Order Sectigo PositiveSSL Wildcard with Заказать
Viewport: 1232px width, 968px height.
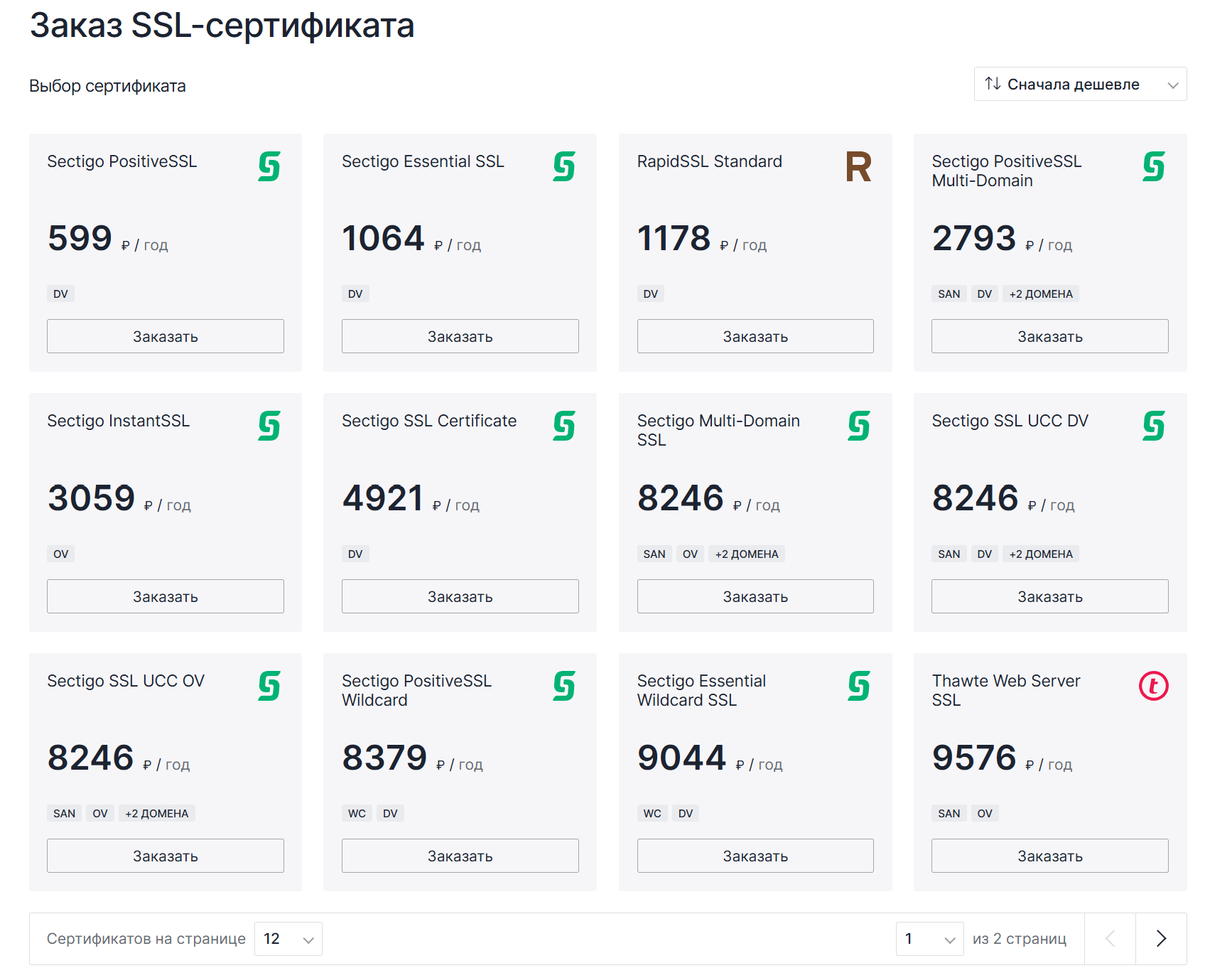click(460, 856)
